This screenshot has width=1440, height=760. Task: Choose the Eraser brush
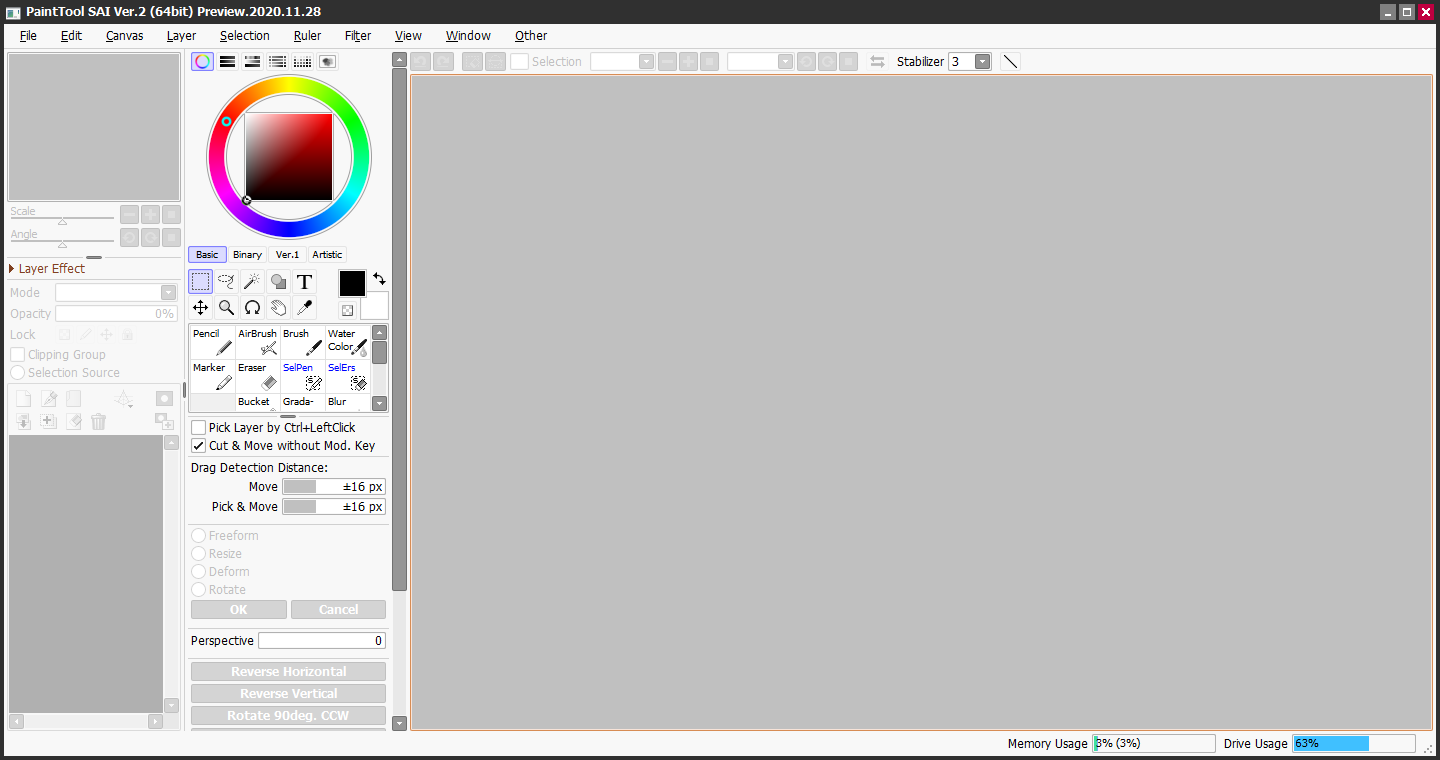point(258,376)
